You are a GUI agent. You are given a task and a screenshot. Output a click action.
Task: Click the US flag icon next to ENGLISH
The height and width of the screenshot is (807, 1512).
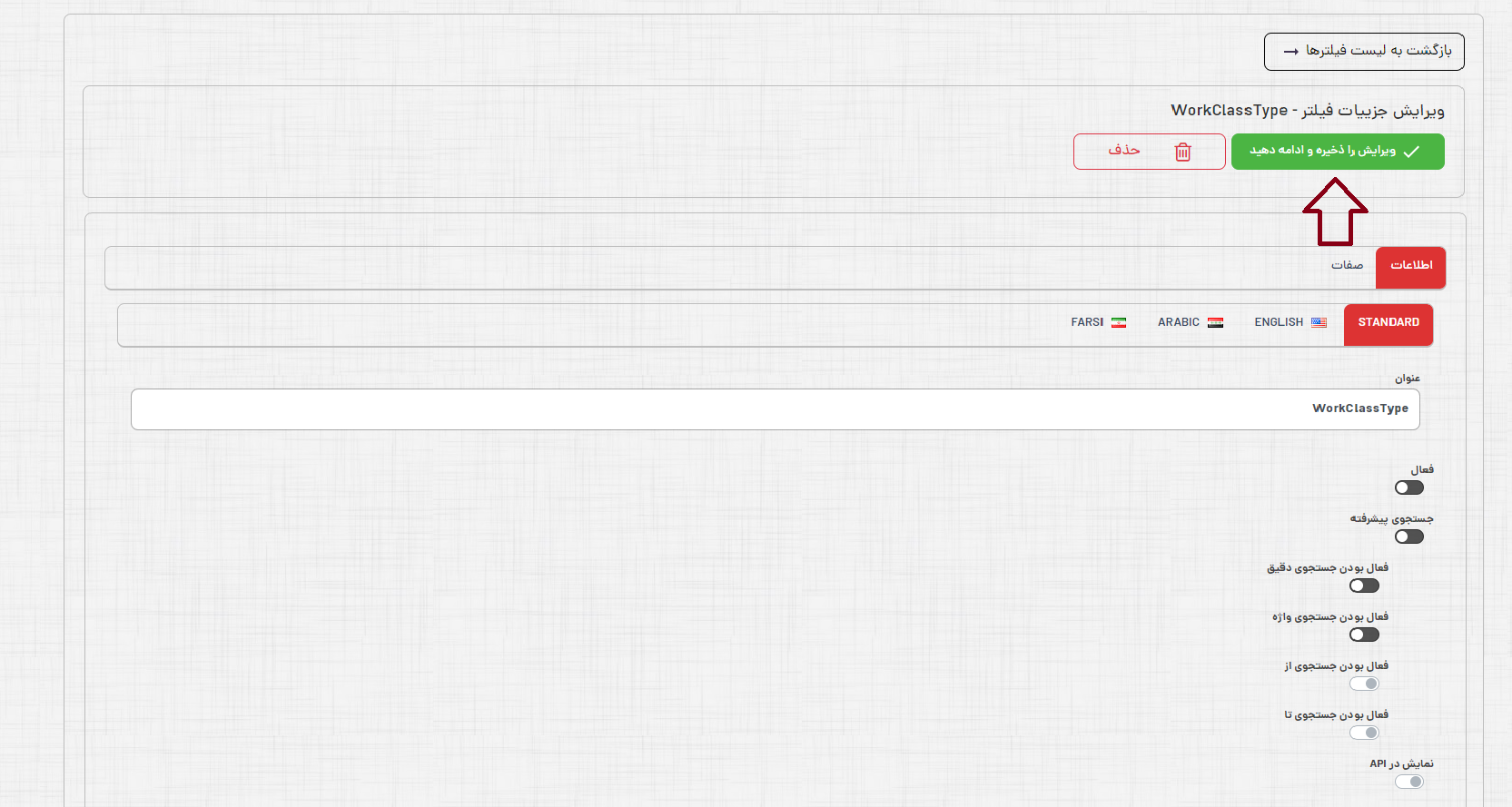(1319, 322)
